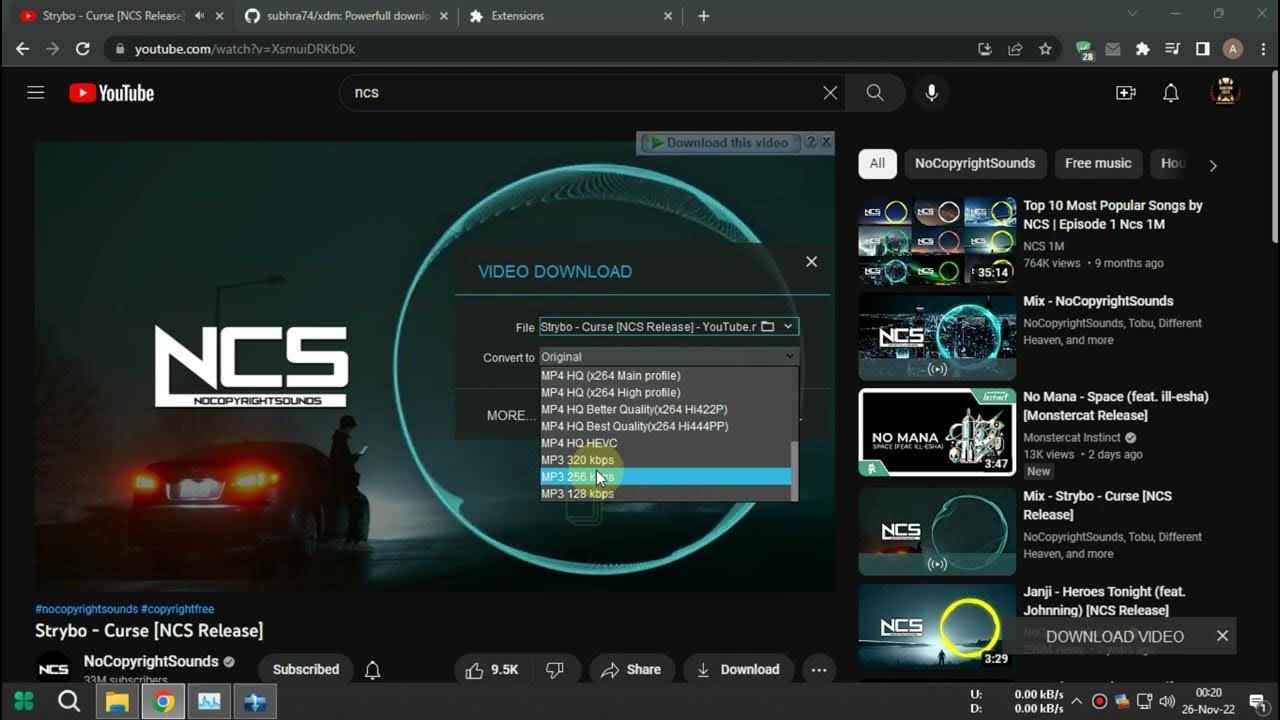The width and height of the screenshot is (1280, 720).
Task: Switch to the xdm GitHub tab
Action: 347,16
